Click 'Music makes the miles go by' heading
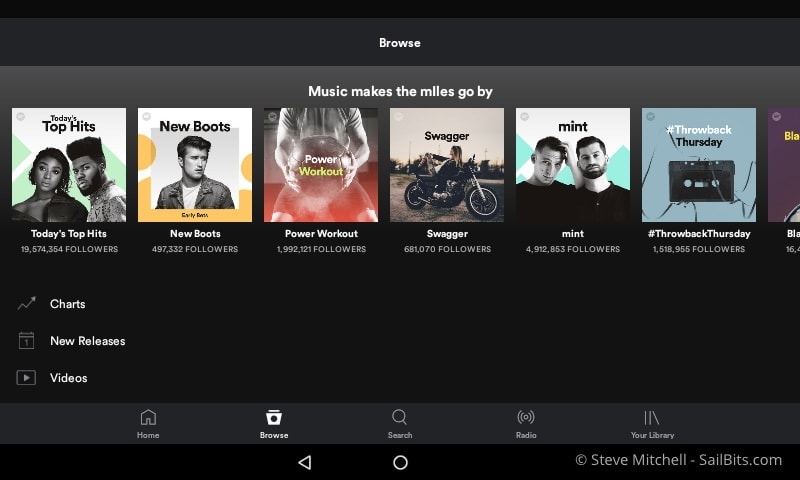Image resolution: width=800 pixels, height=480 pixels. [400, 91]
